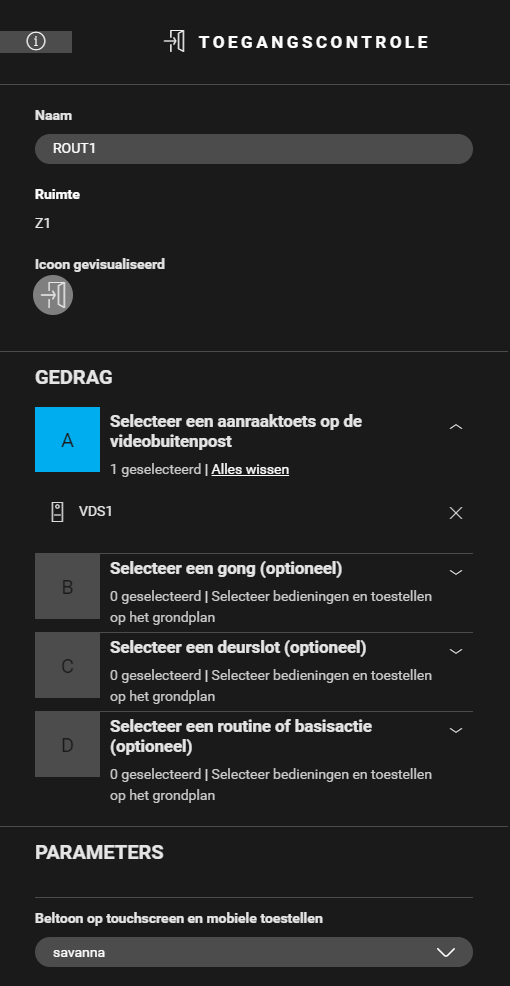Click the Selecteer een deurslot heading

click(x=238, y=648)
